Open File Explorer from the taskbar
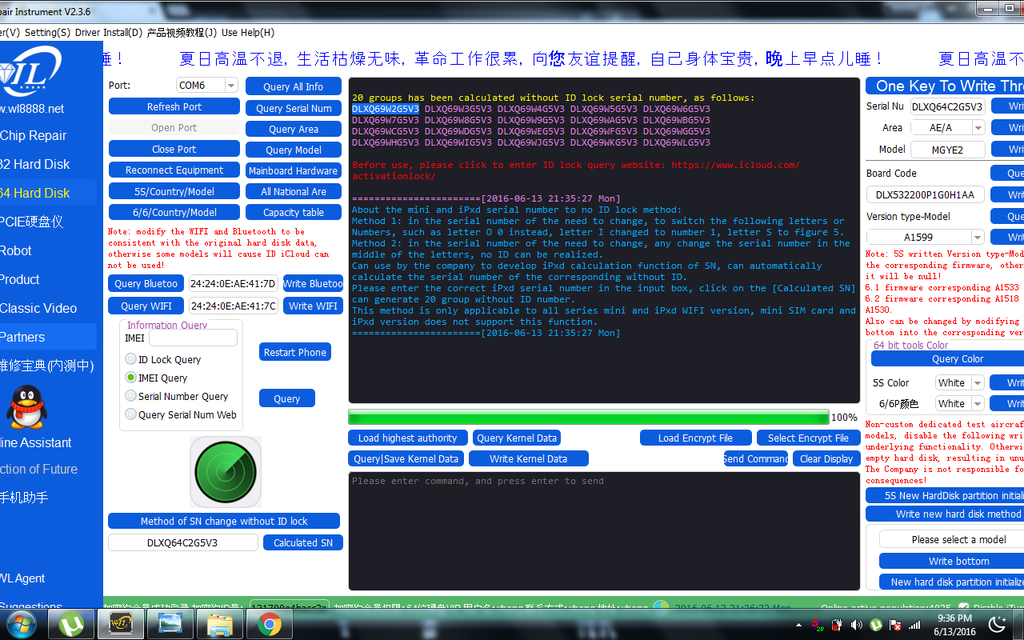This screenshot has width=1024, height=640. click(219, 625)
